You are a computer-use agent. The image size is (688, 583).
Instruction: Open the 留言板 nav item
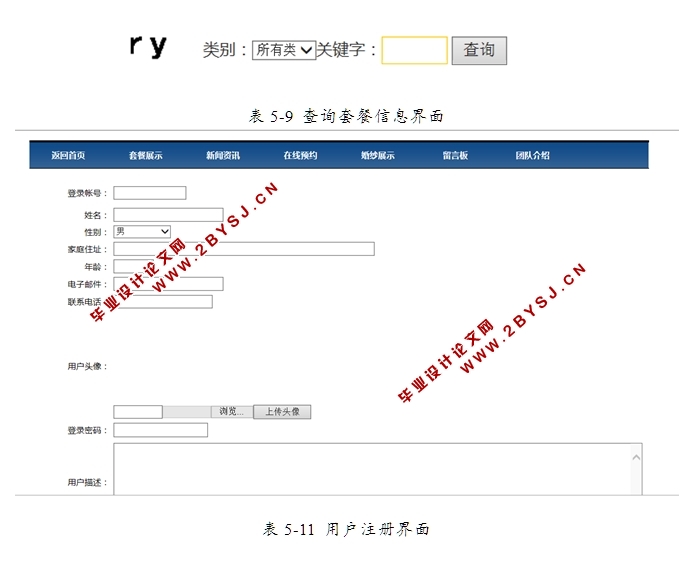click(455, 155)
